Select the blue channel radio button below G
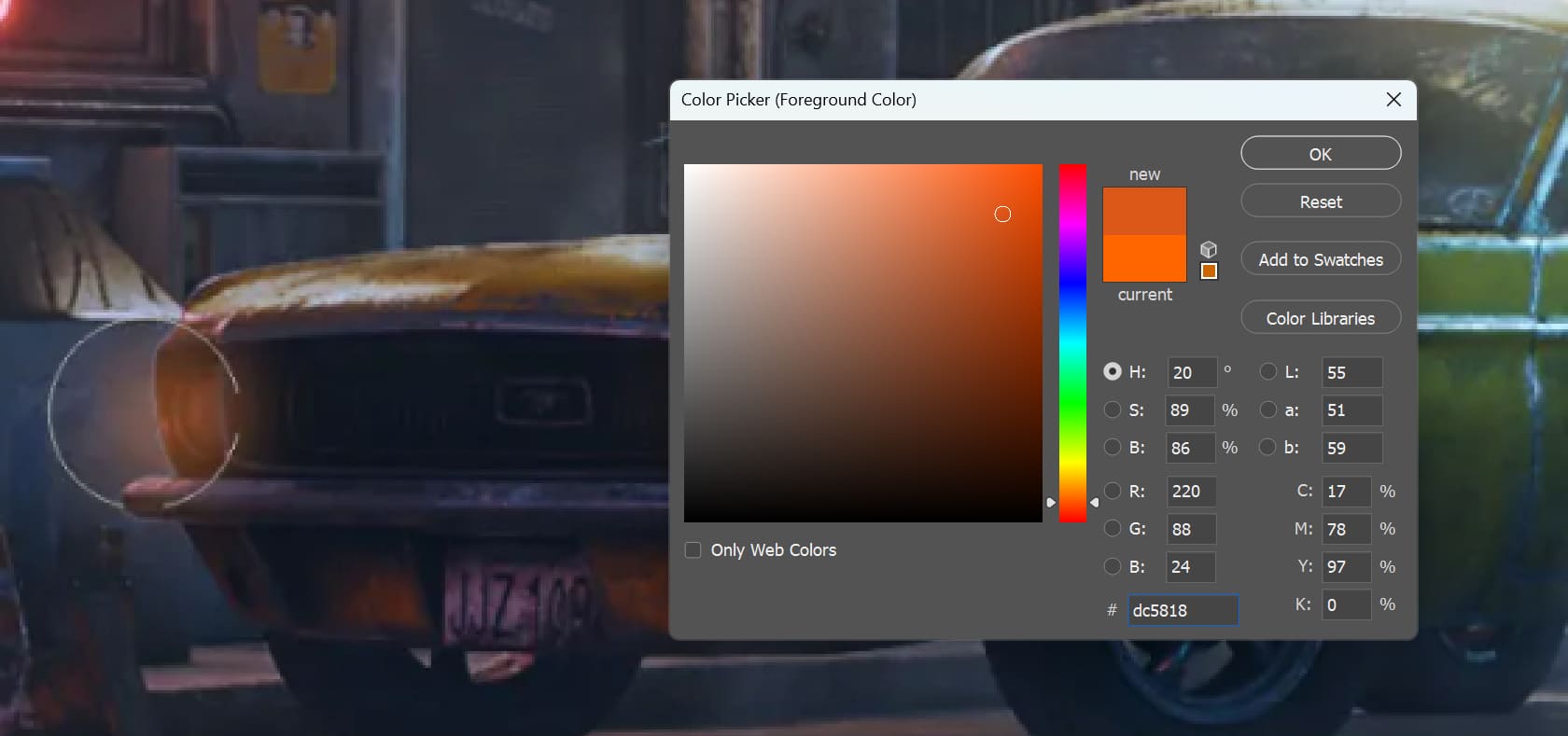Screen dimensions: 1568x736 (1113, 566)
